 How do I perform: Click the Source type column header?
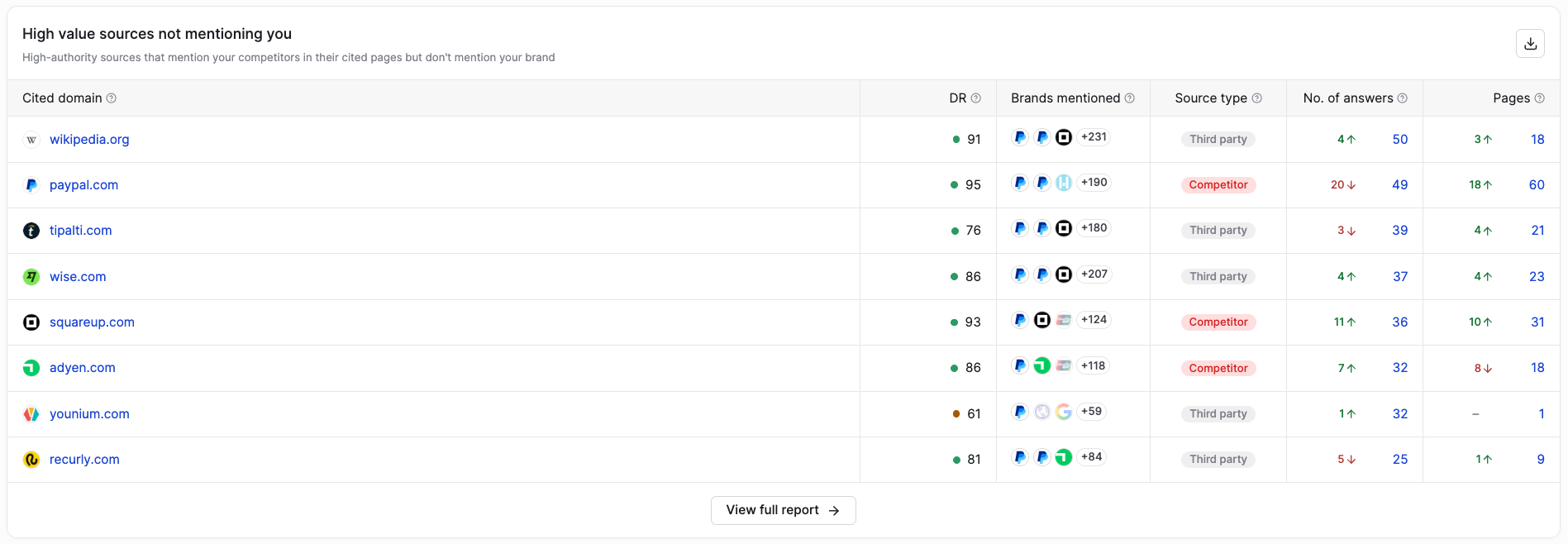tap(1211, 98)
